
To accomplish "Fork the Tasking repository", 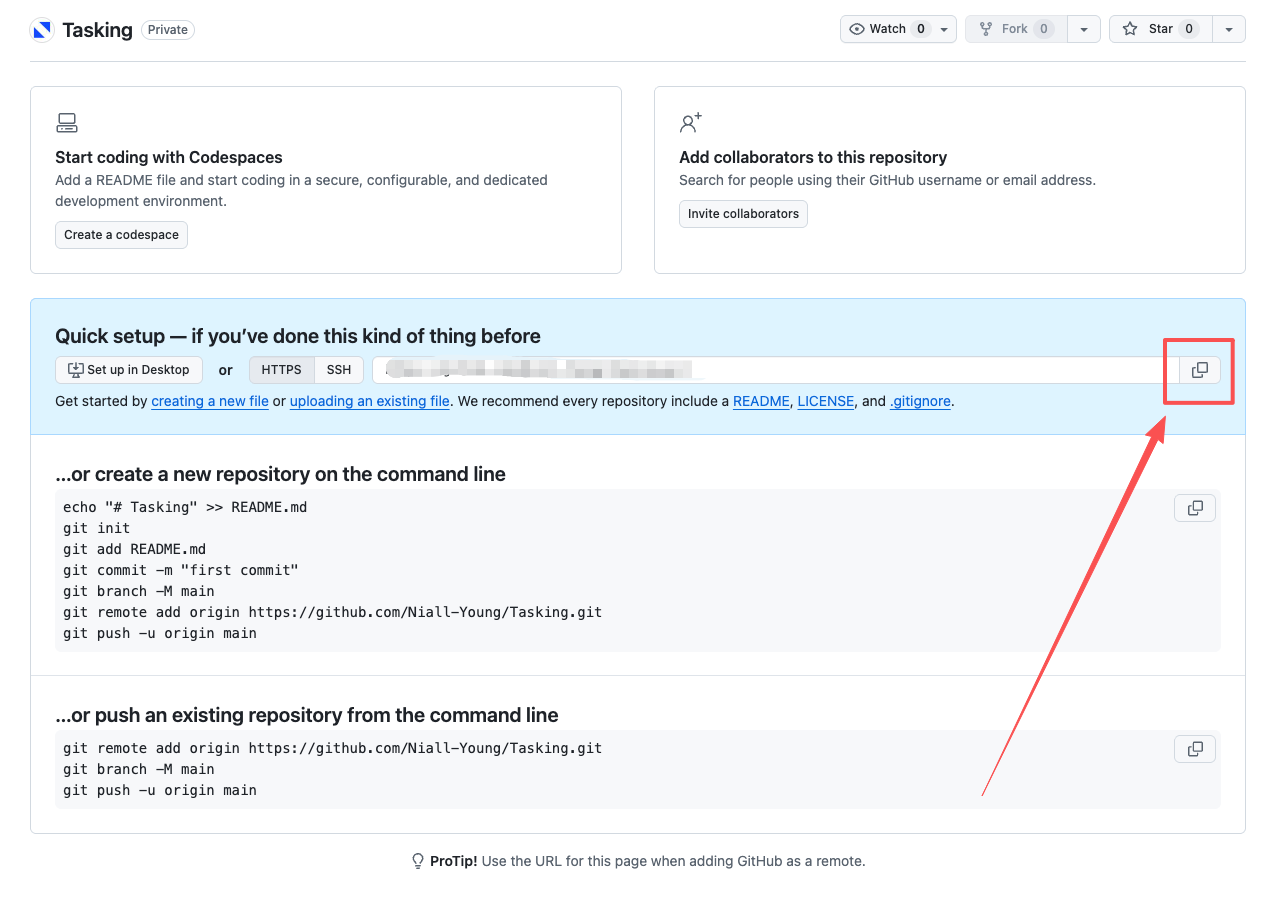I will tap(1016, 29).
